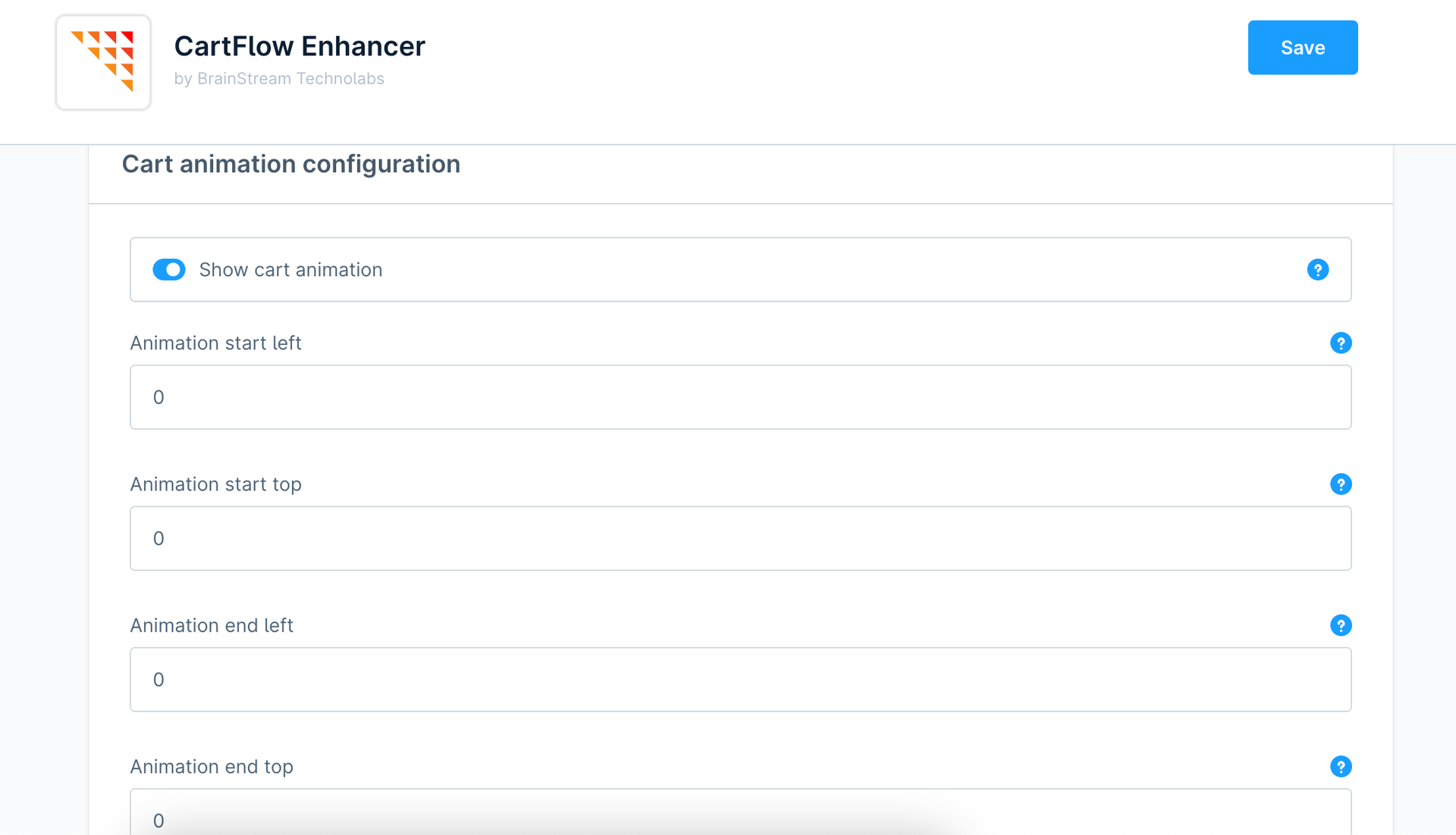The height and width of the screenshot is (835, 1456).
Task: Open help for Animation end top
Action: tap(1341, 766)
